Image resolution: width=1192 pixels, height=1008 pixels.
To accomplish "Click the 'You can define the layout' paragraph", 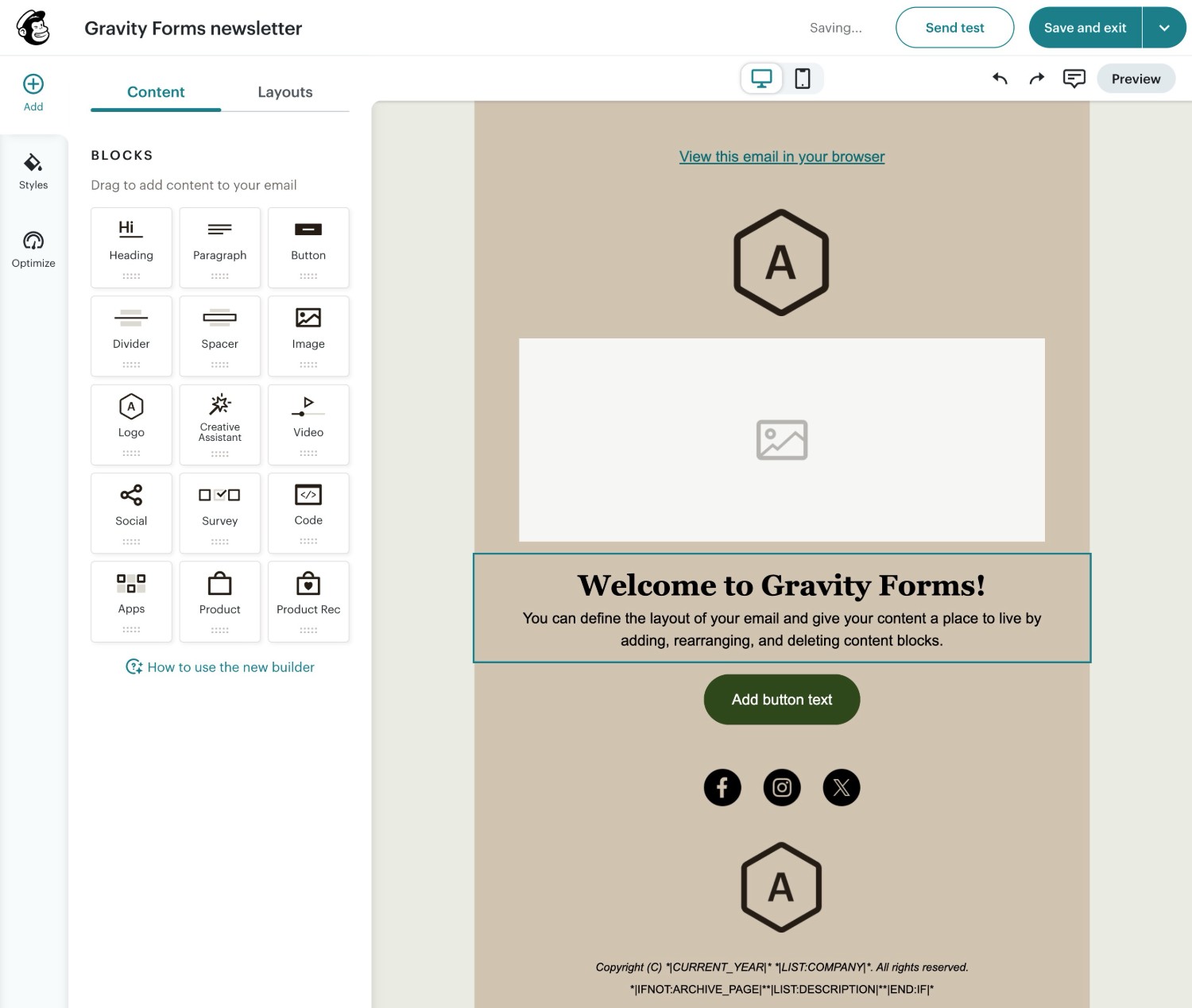I will [x=782, y=629].
